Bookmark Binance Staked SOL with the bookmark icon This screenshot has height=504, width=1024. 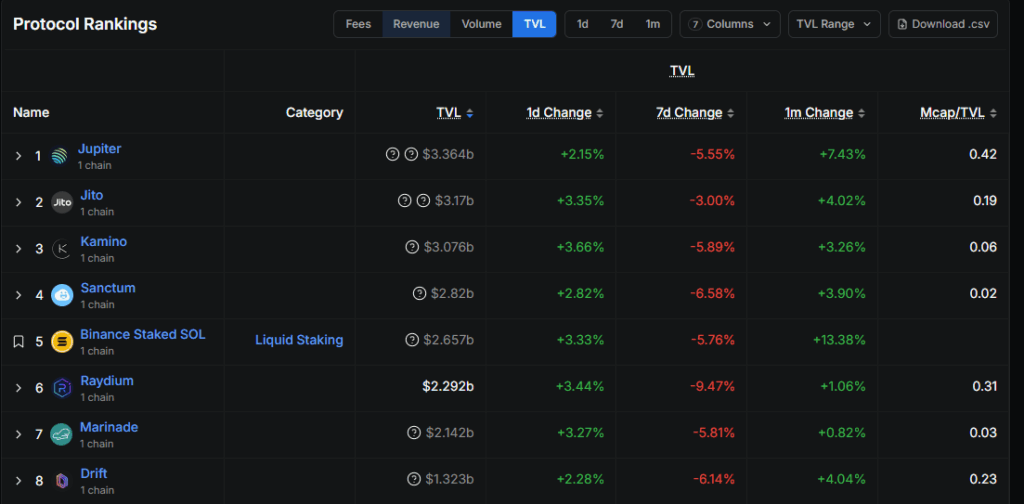[x=18, y=341]
